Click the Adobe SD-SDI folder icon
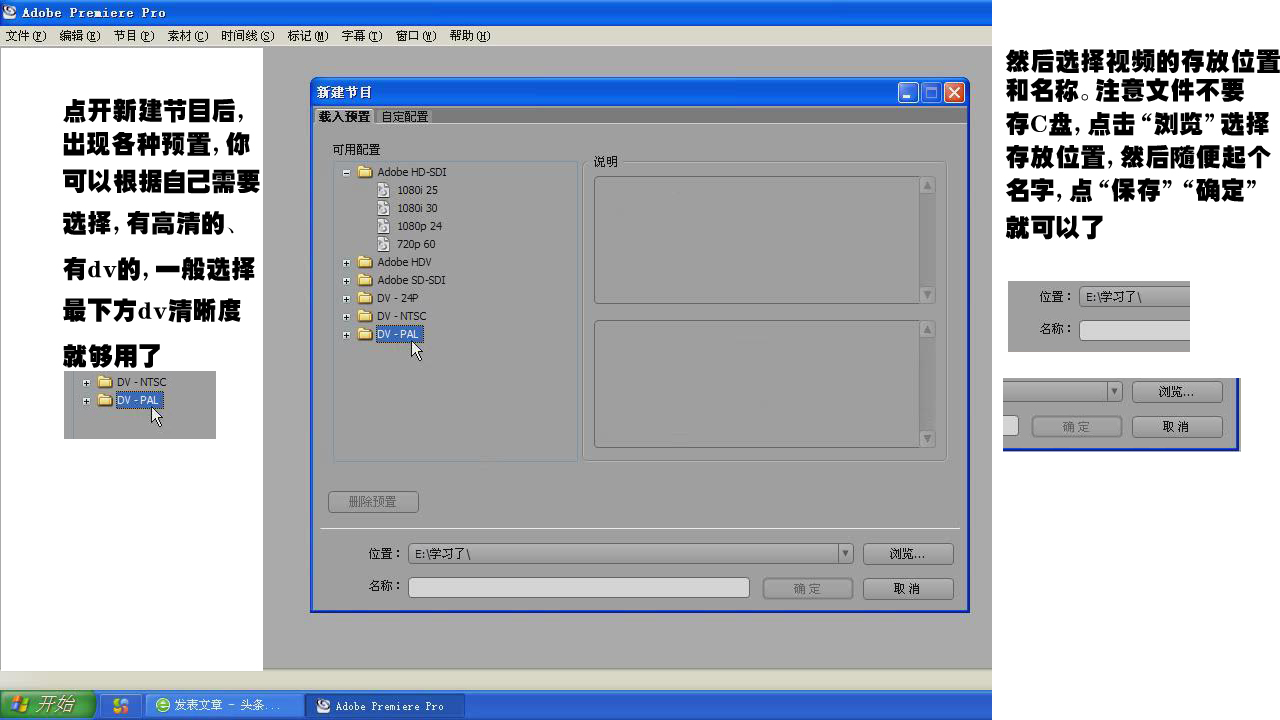 coord(365,280)
